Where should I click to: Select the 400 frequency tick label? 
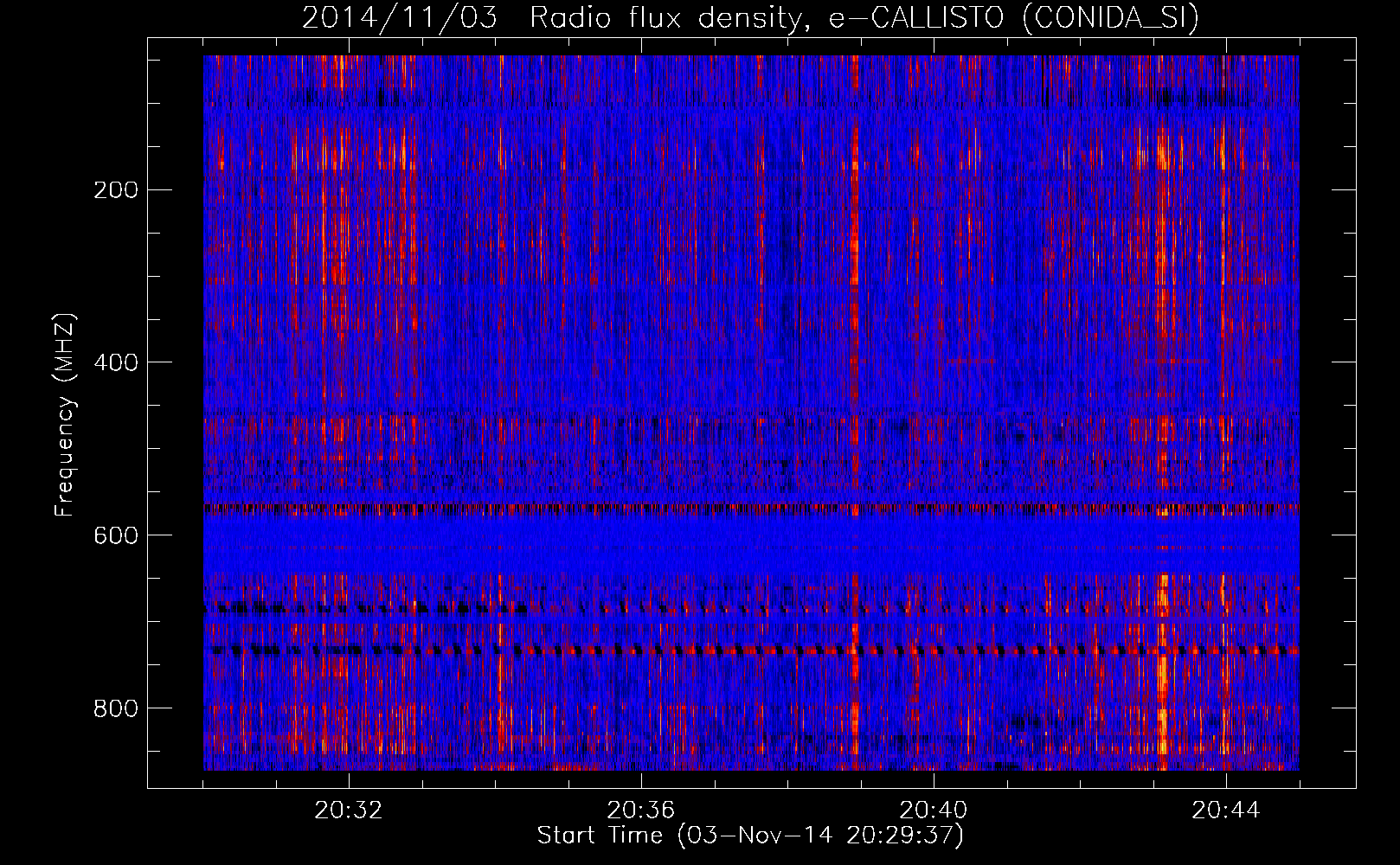(116, 362)
